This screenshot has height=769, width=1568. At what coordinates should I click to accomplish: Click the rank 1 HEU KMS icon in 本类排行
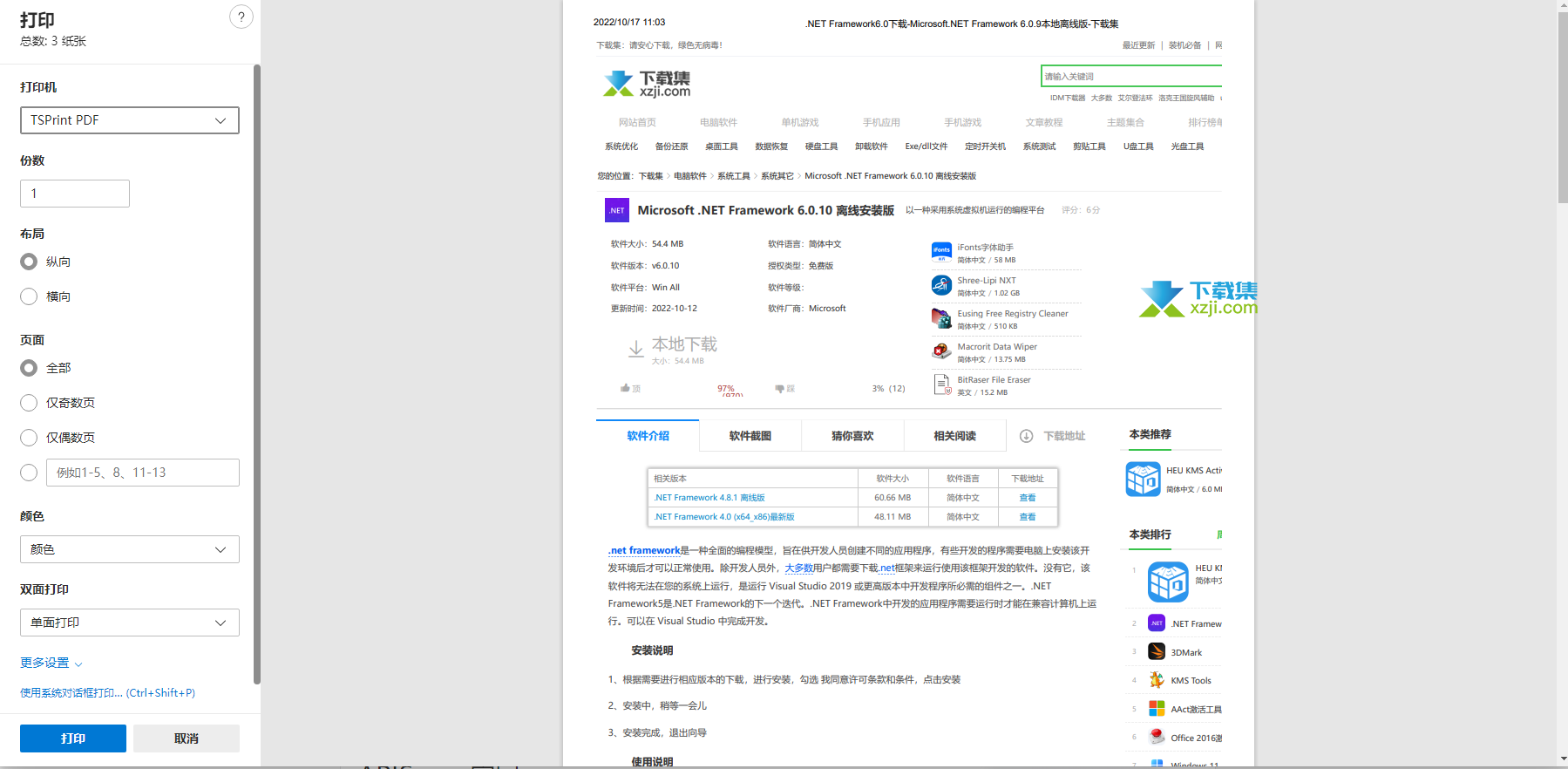tap(1168, 582)
